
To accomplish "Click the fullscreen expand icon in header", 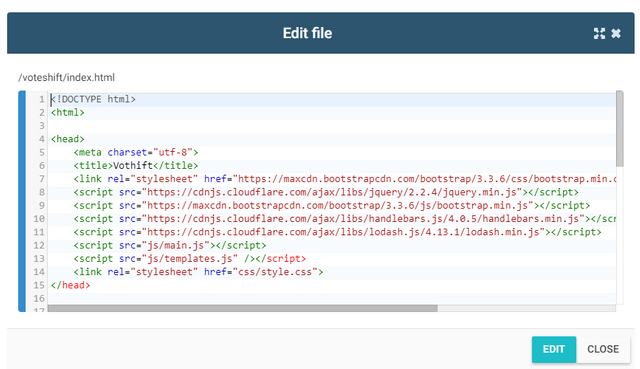I will click(599, 33).
